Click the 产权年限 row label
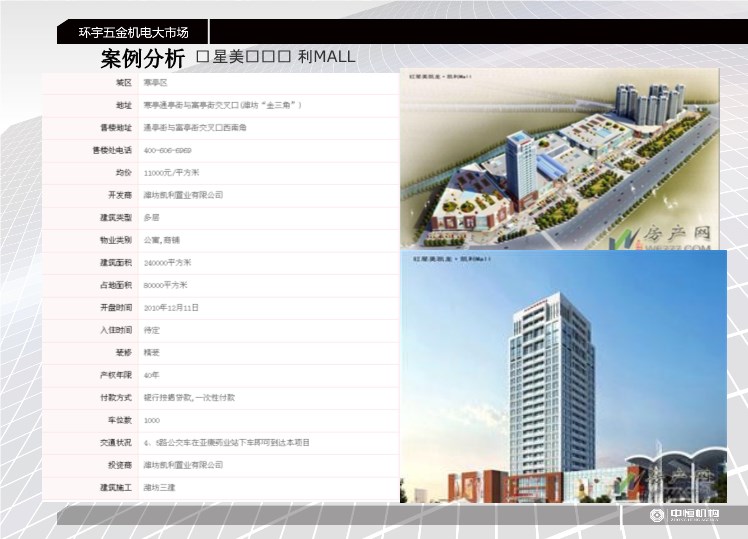The image size is (748, 539). point(116,375)
